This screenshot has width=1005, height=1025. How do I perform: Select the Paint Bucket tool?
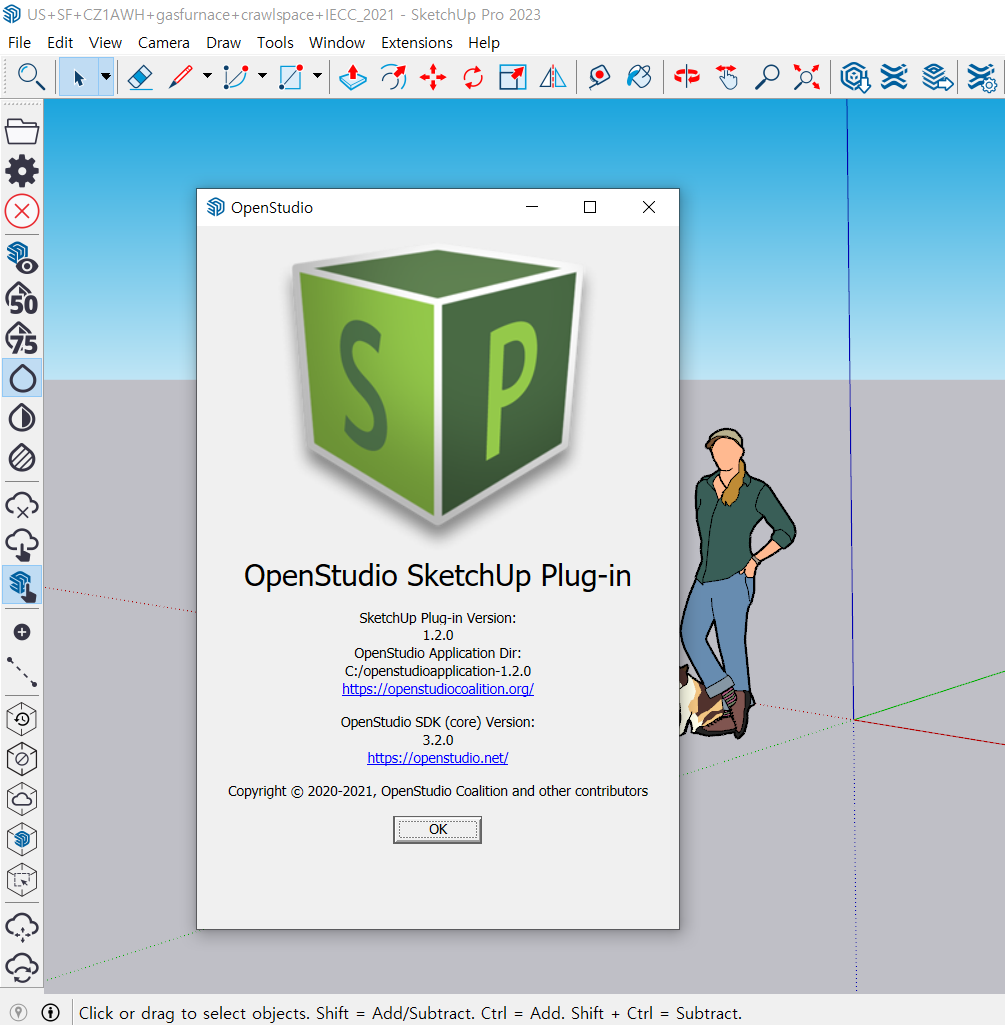[639, 77]
